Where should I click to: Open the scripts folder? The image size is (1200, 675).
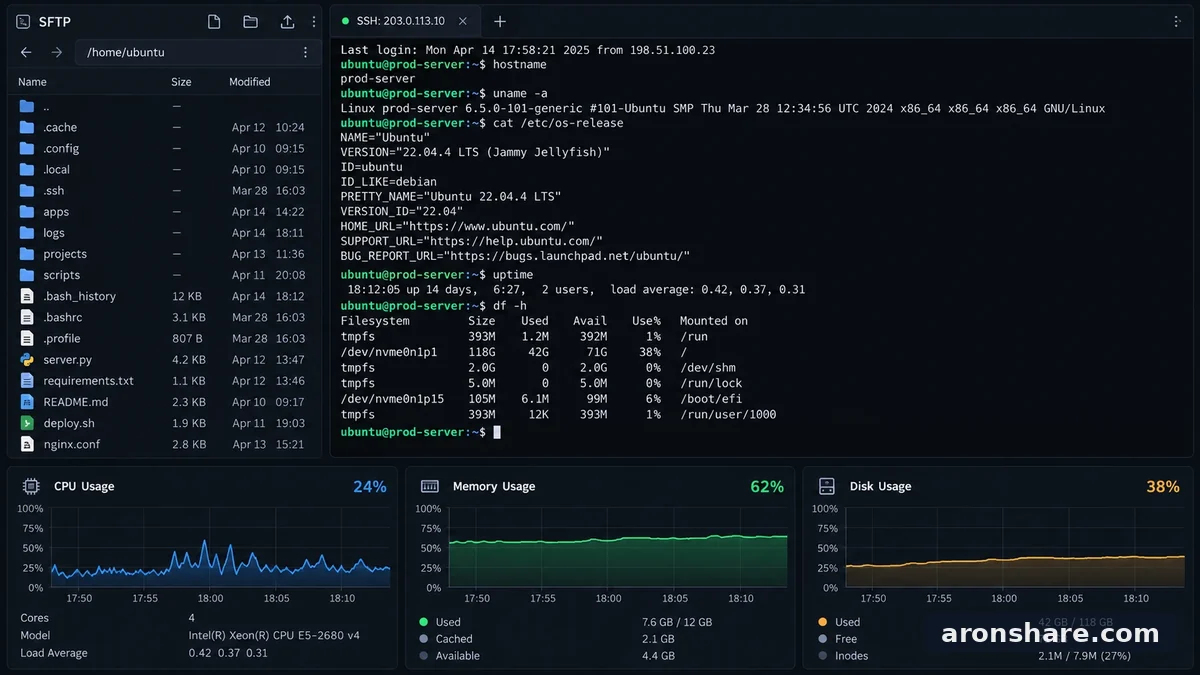(164, 275)
